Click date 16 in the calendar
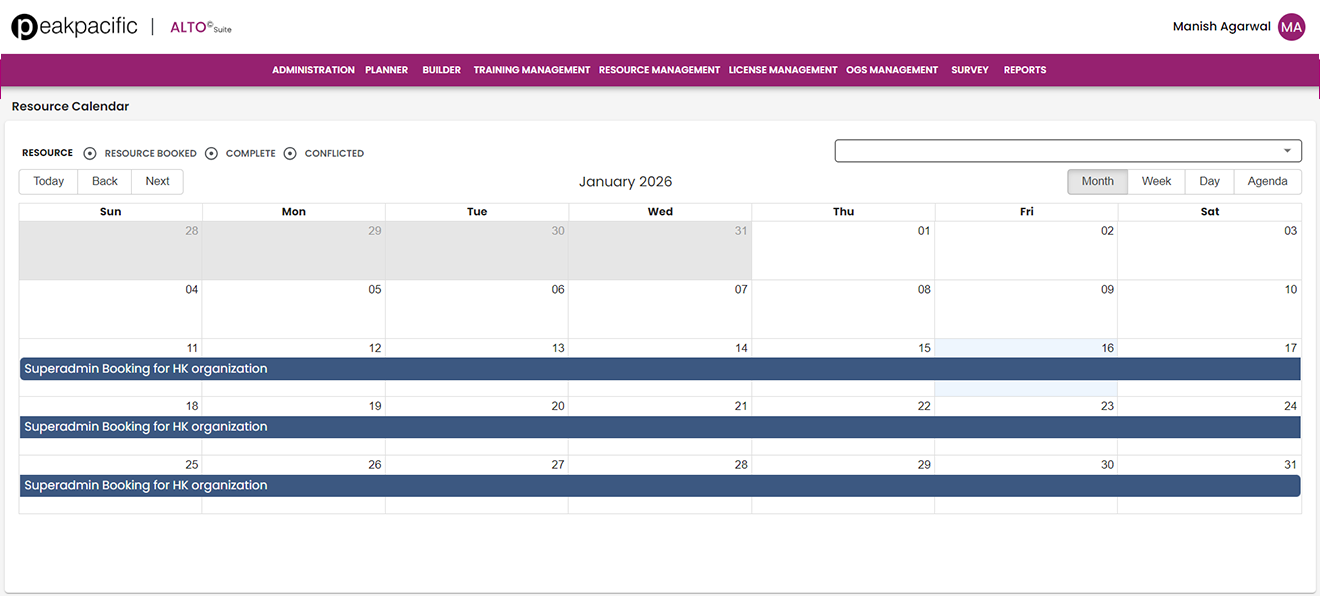 tap(1107, 348)
